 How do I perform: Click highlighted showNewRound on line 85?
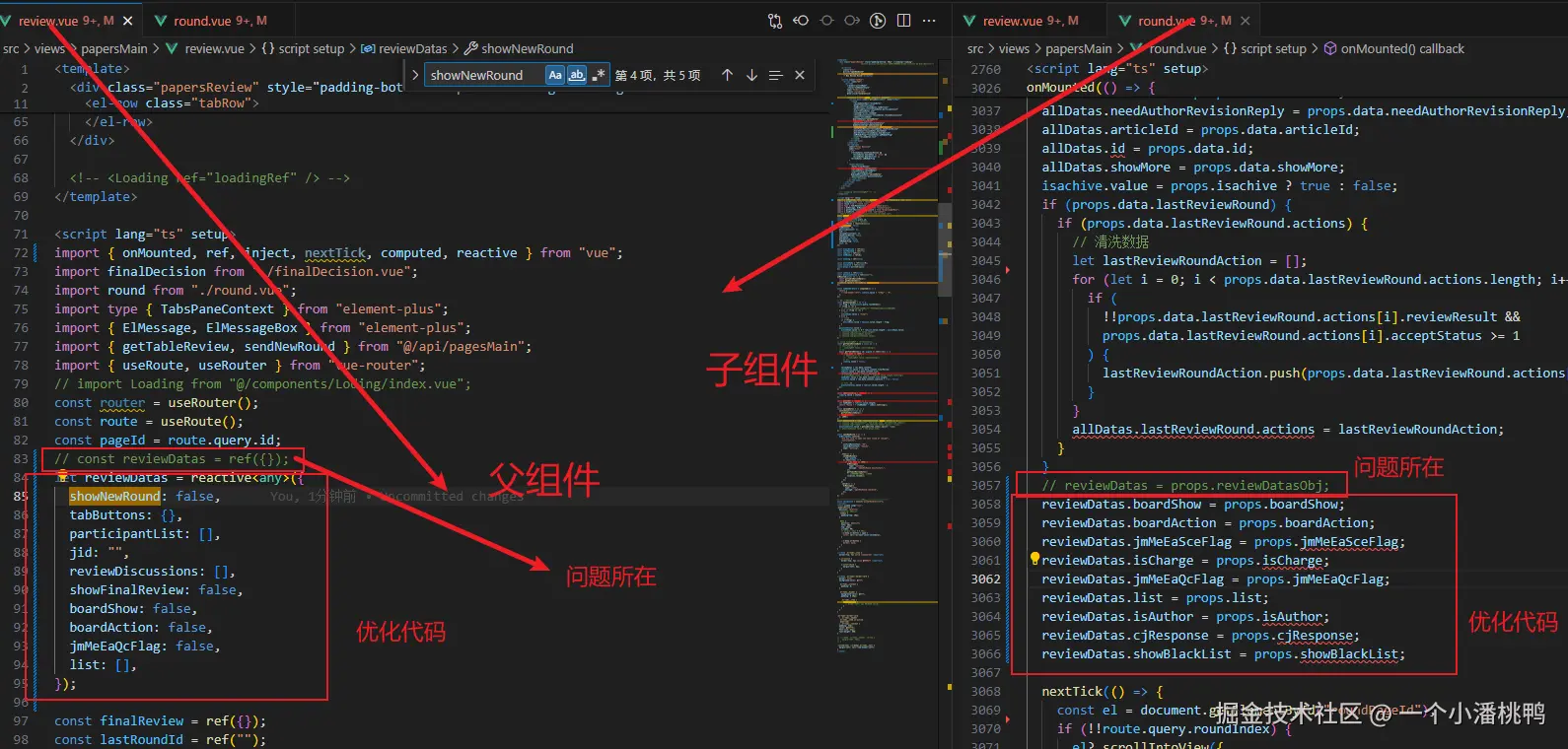click(x=114, y=497)
